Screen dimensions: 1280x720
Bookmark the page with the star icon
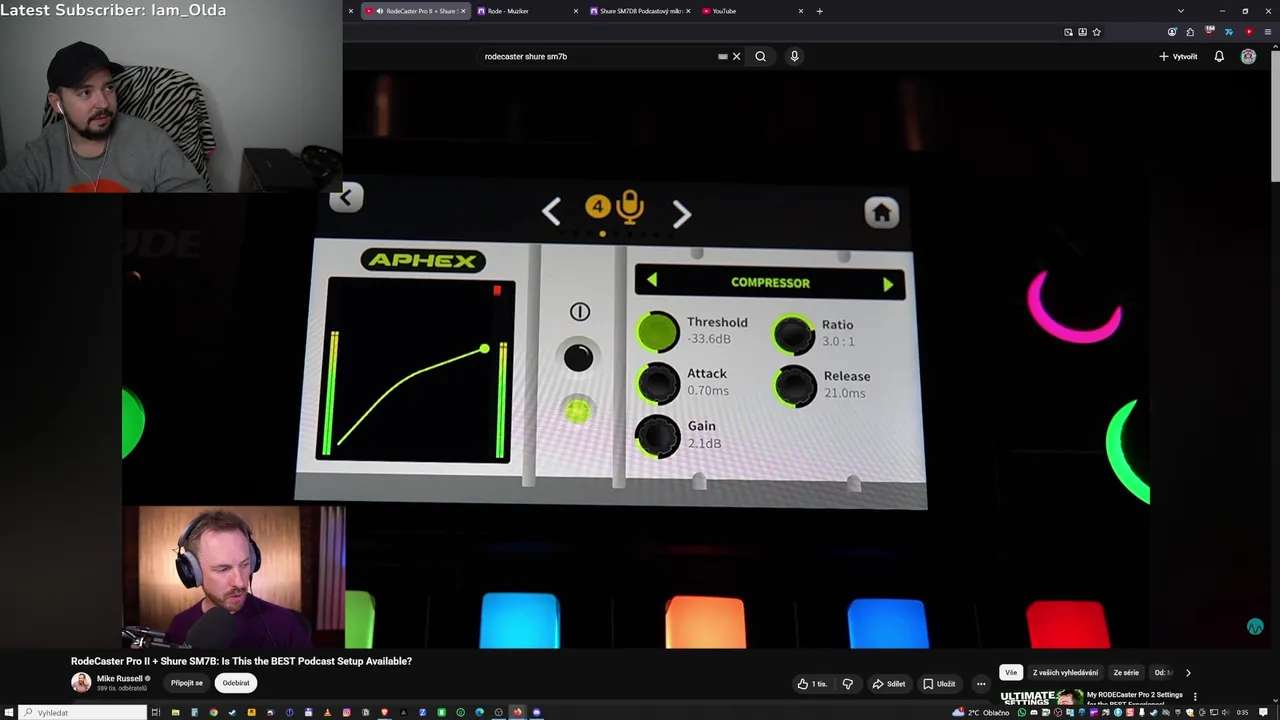coord(1096,32)
